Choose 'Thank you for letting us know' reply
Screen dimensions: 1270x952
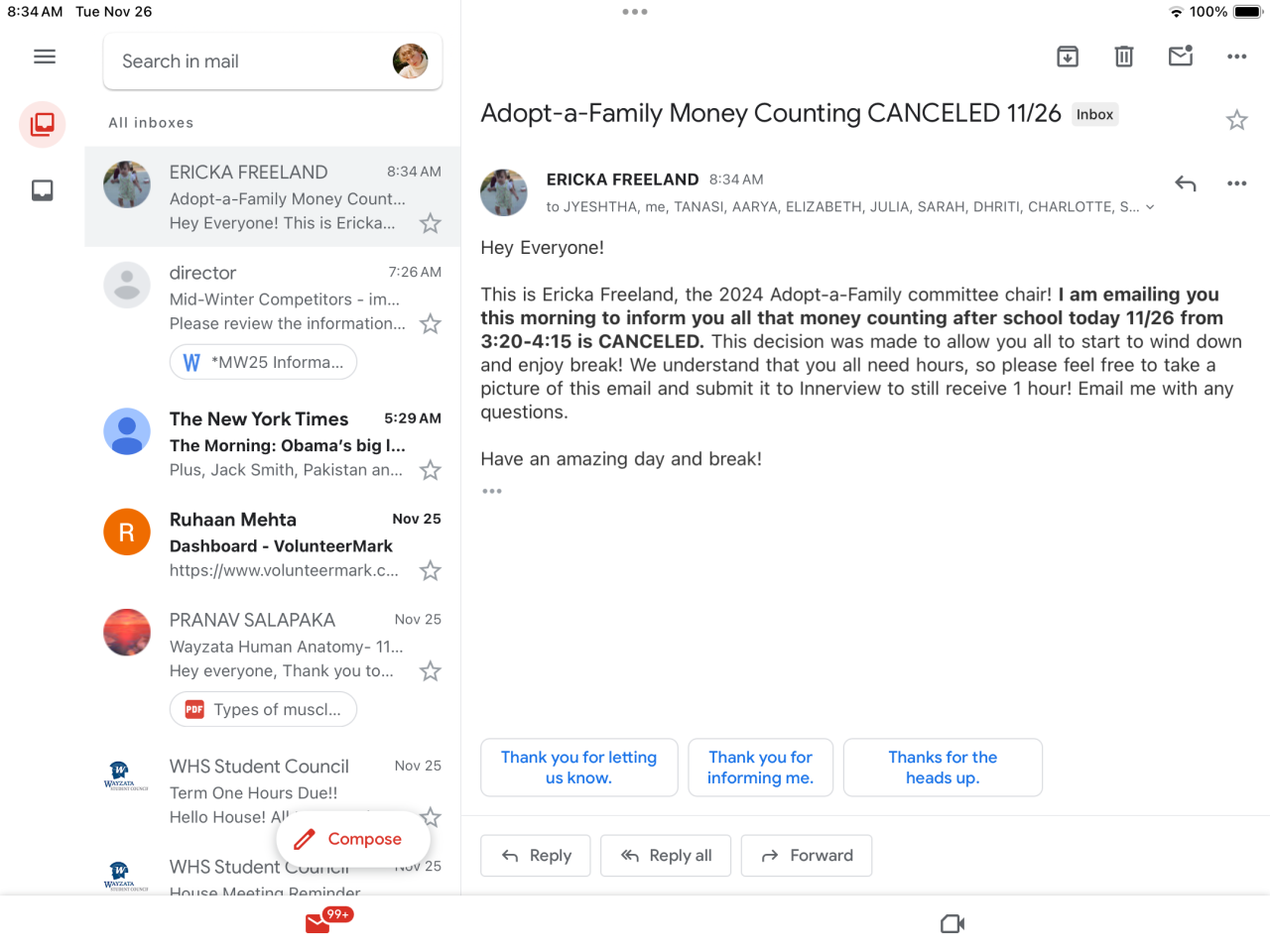tap(579, 768)
